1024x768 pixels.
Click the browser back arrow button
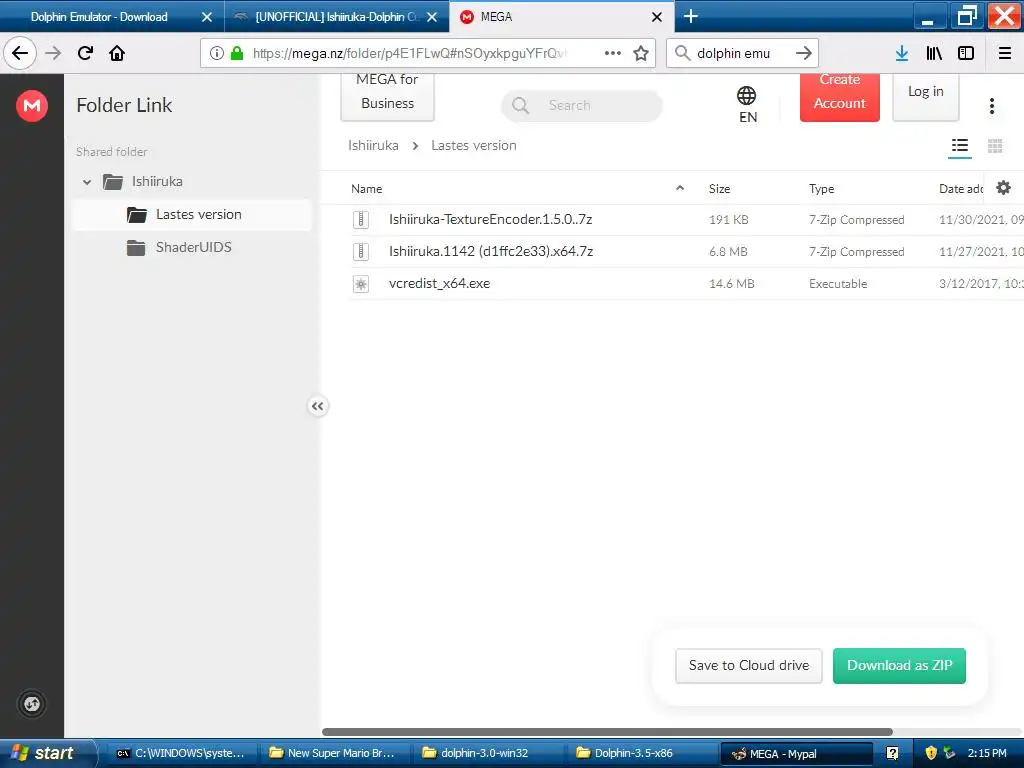[x=20, y=53]
